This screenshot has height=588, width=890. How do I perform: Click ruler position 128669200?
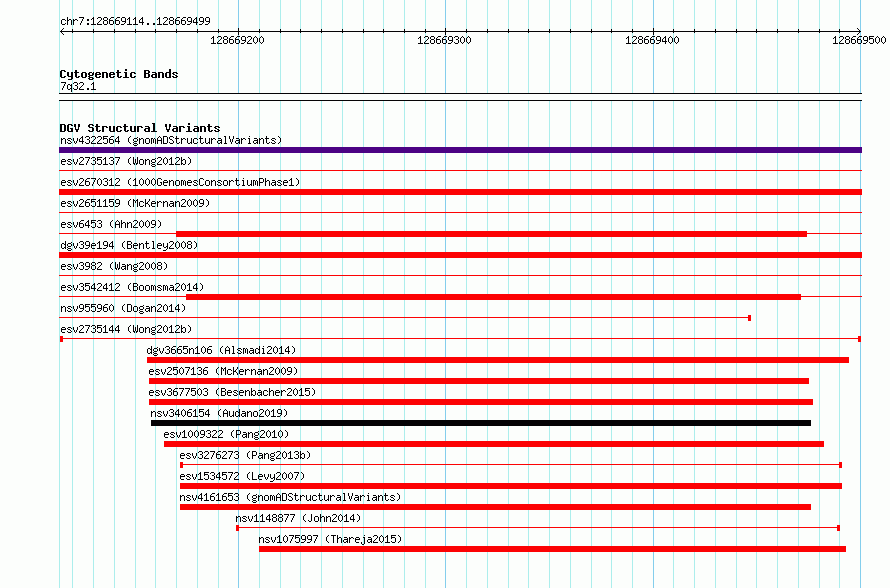[237, 40]
